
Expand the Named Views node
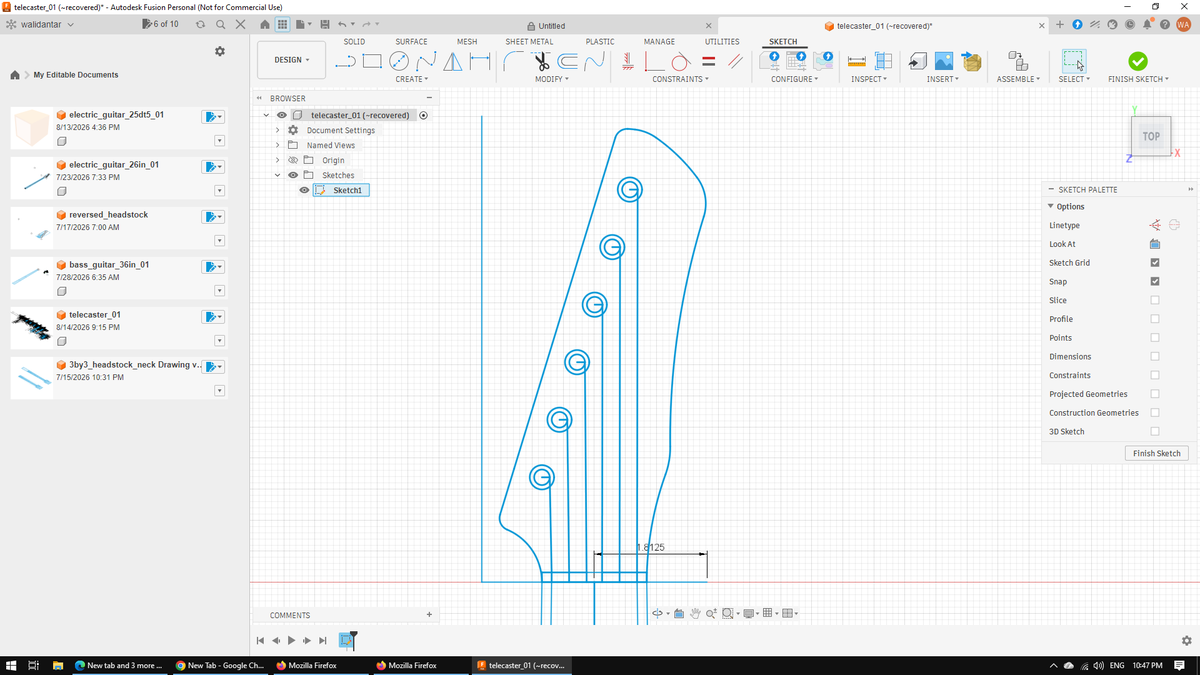(278, 145)
